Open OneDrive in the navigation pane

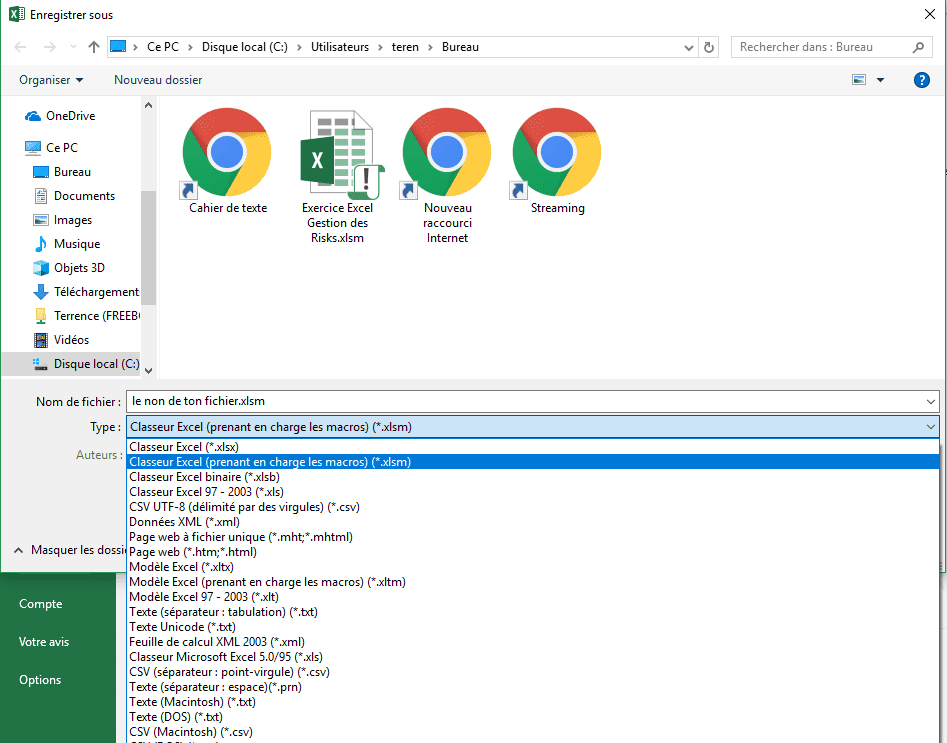pos(70,116)
